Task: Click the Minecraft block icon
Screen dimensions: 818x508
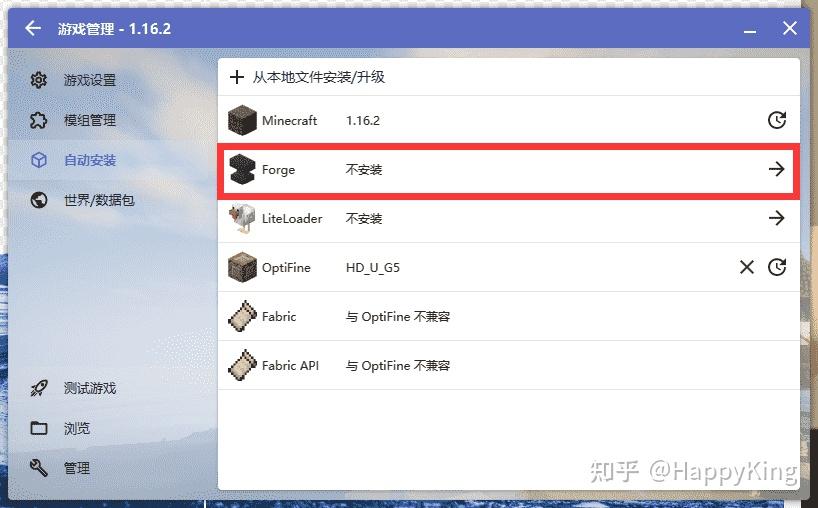Action: pyautogui.click(x=242, y=120)
